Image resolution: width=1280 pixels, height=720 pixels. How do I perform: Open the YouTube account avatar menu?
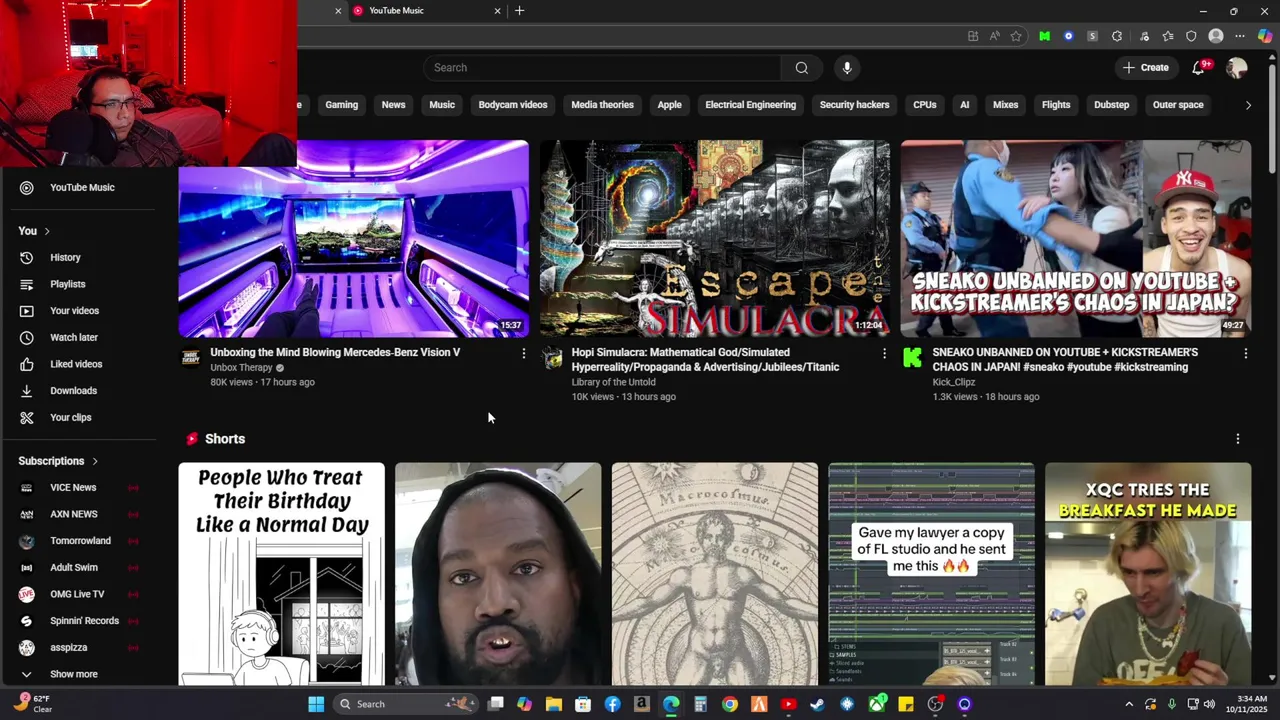coord(1237,68)
